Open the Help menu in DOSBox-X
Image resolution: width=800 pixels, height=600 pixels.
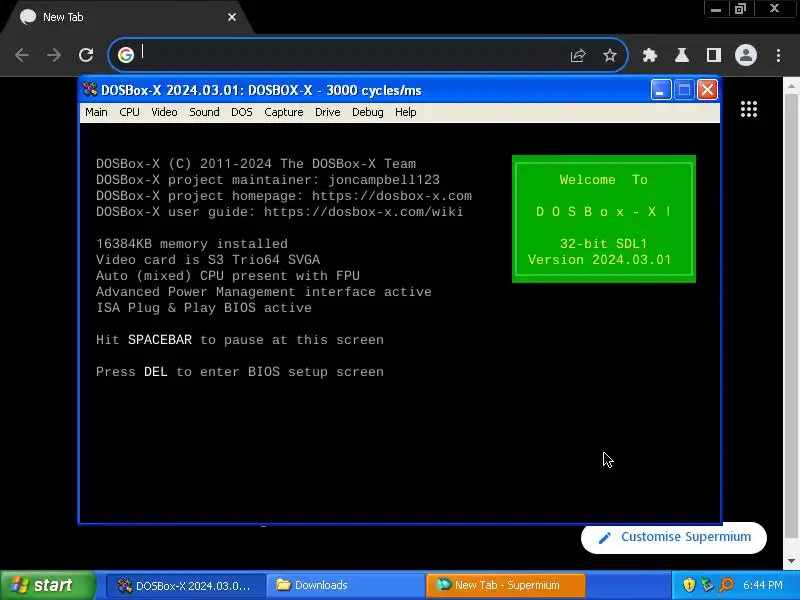(x=406, y=112)
